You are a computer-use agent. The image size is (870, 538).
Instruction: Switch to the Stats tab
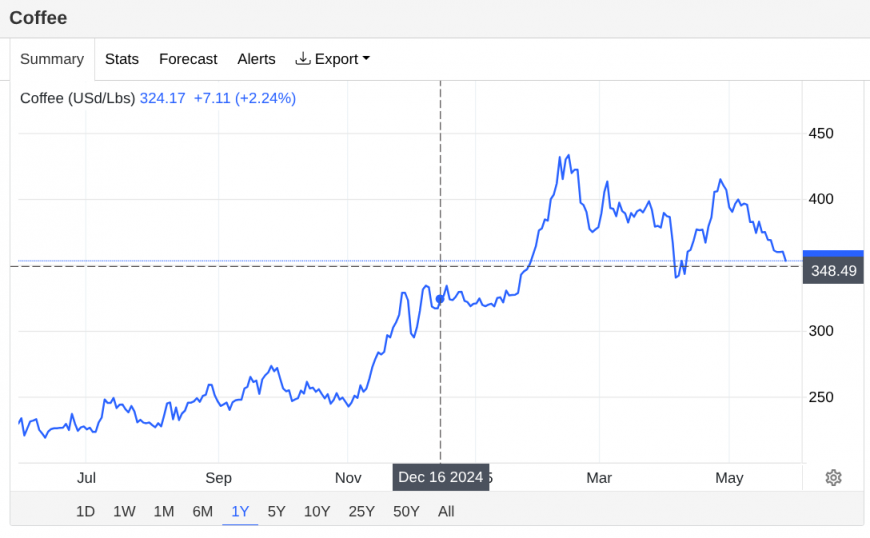tap(122, 59)
